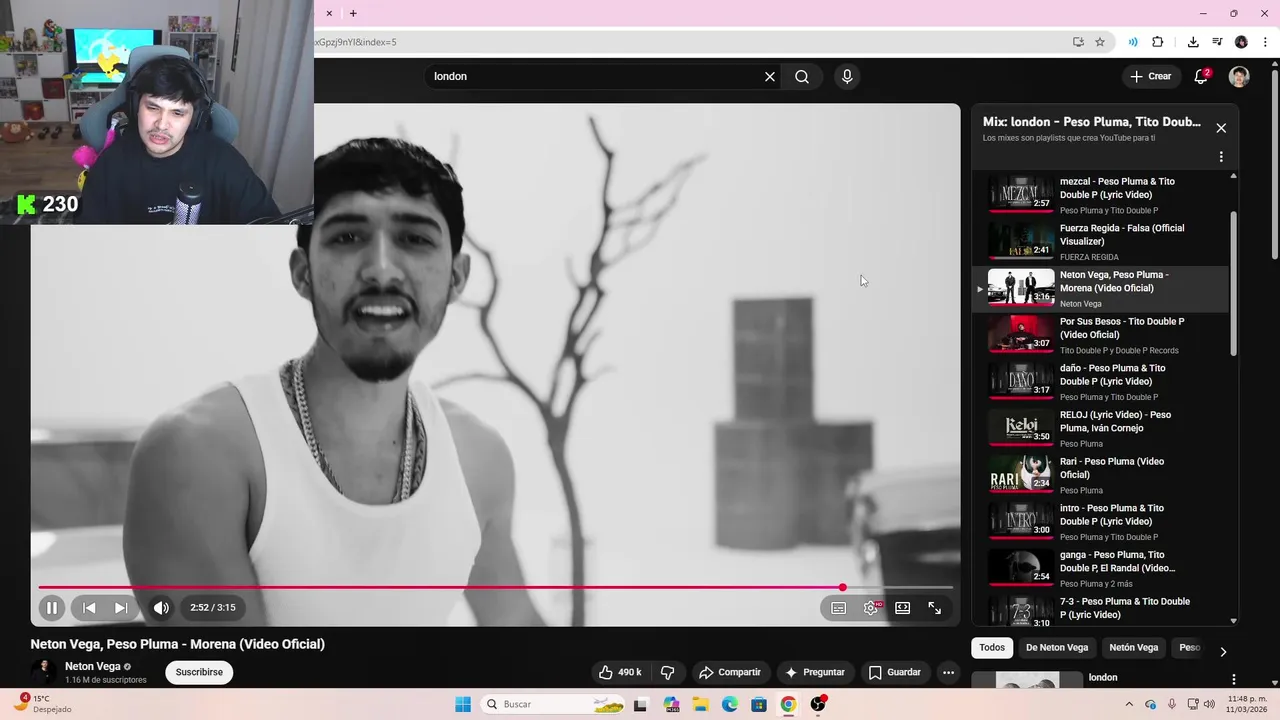Open the Windows Start menu

[462, 704]
